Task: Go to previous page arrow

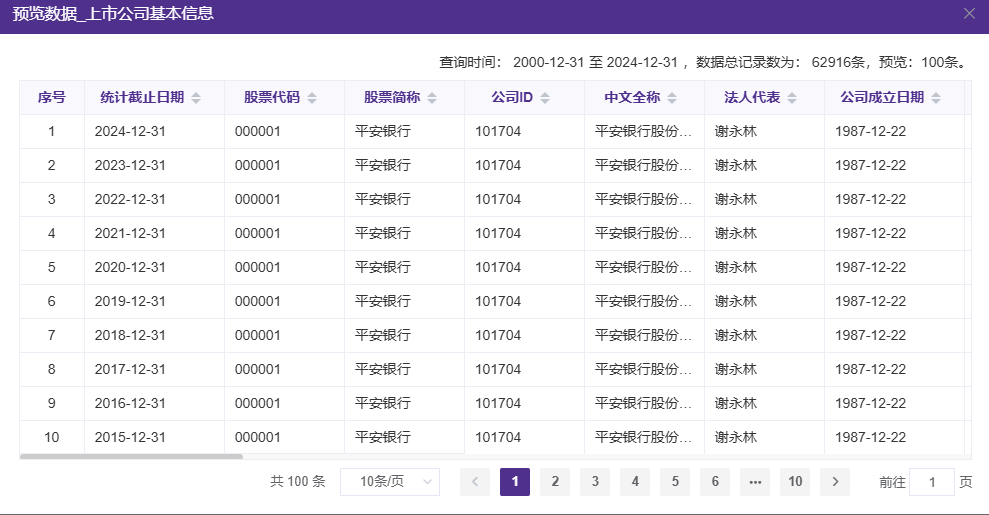Action: point(475,482)
